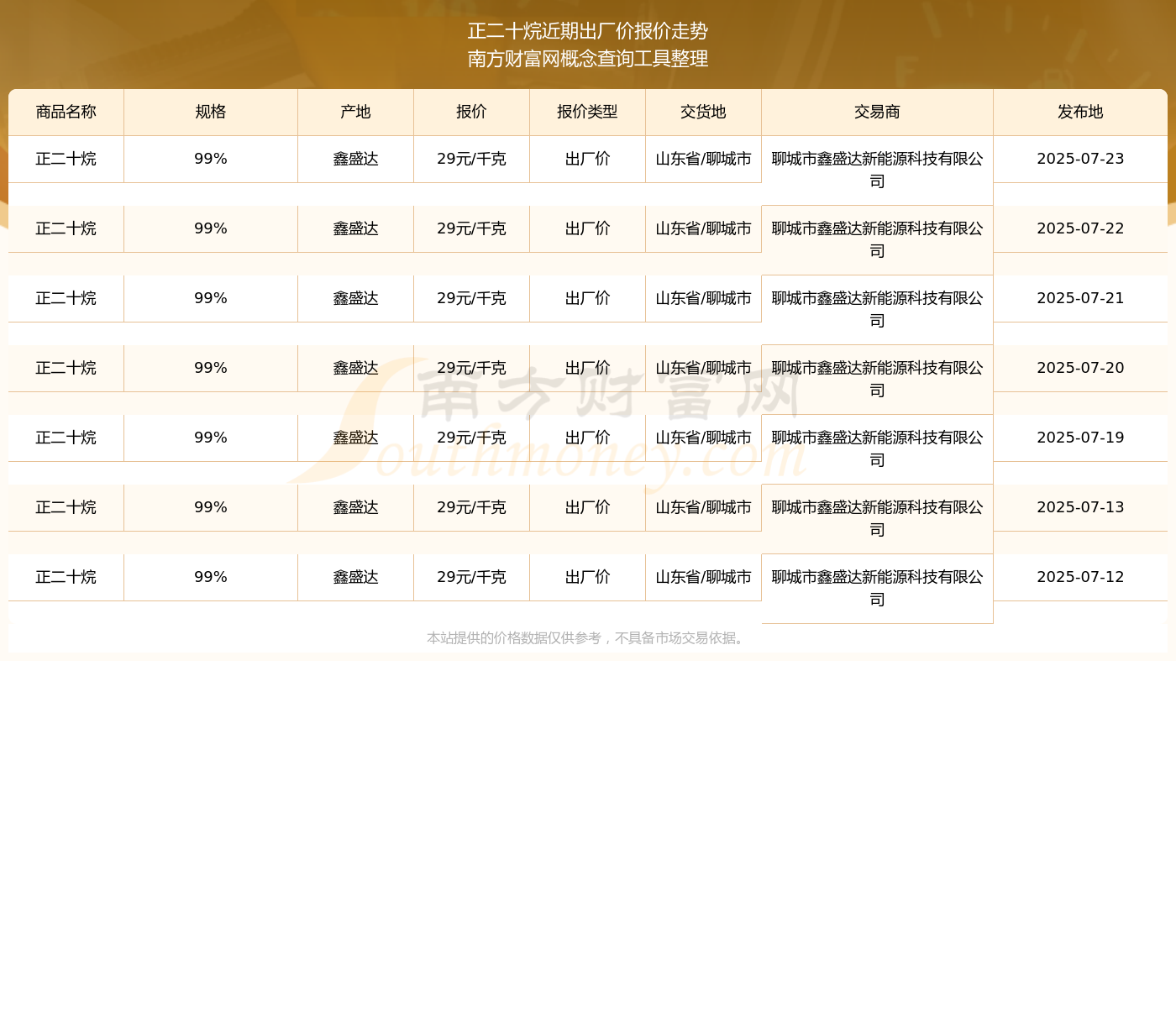Click 29元/千克 in the 2025-07-13 row
Image resolution: width=1176 pixels, height=1012 pixels.
coord(472,507)
